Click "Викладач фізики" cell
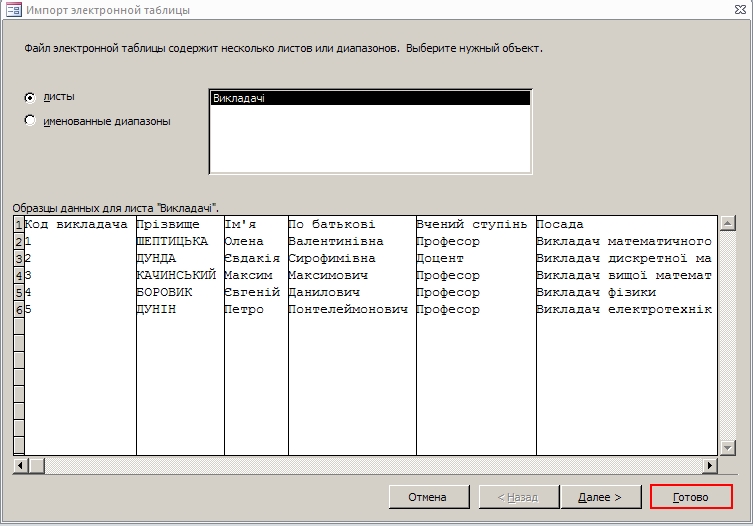The image size is (753, 526). tap(627, 292)
